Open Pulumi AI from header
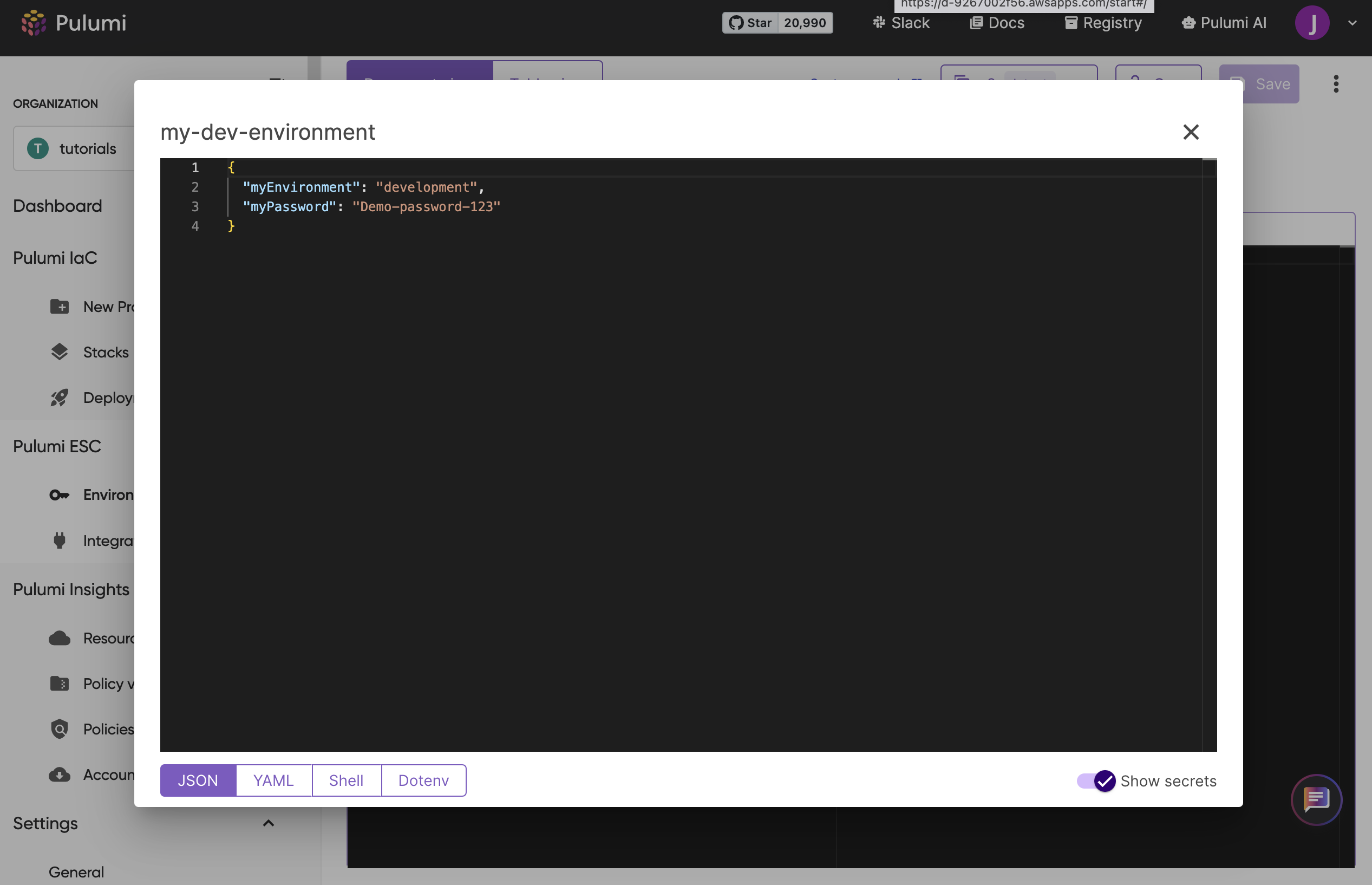 point(1223,23)
